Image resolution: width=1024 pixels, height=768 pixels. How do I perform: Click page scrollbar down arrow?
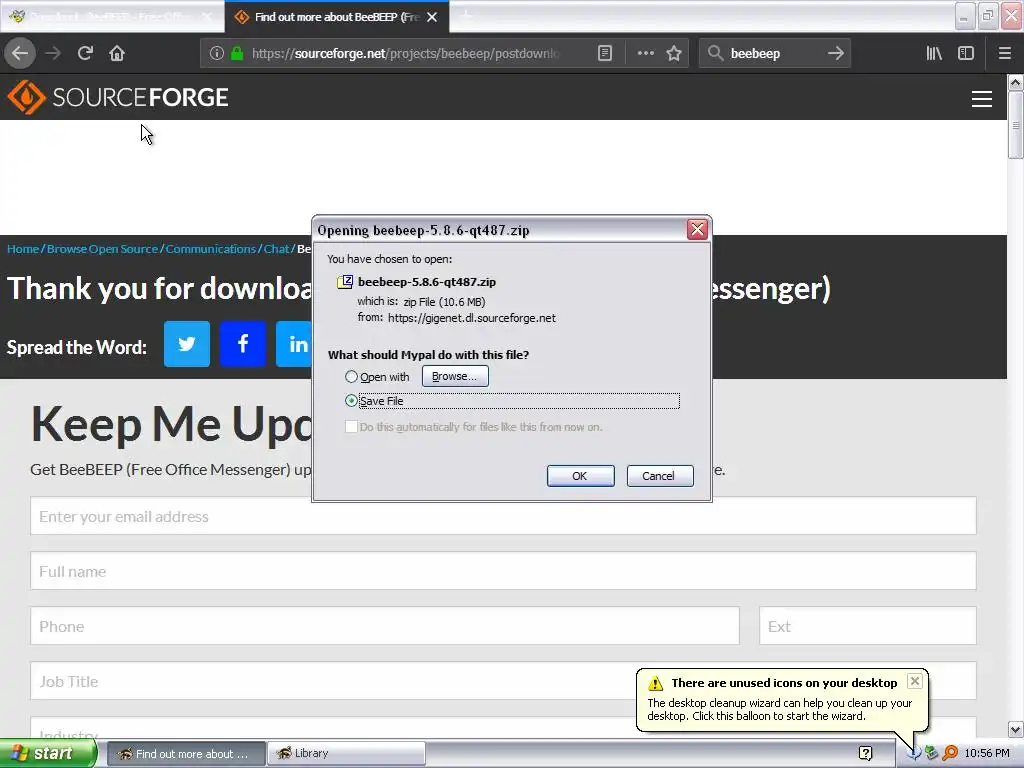(x=1015, y=729)
